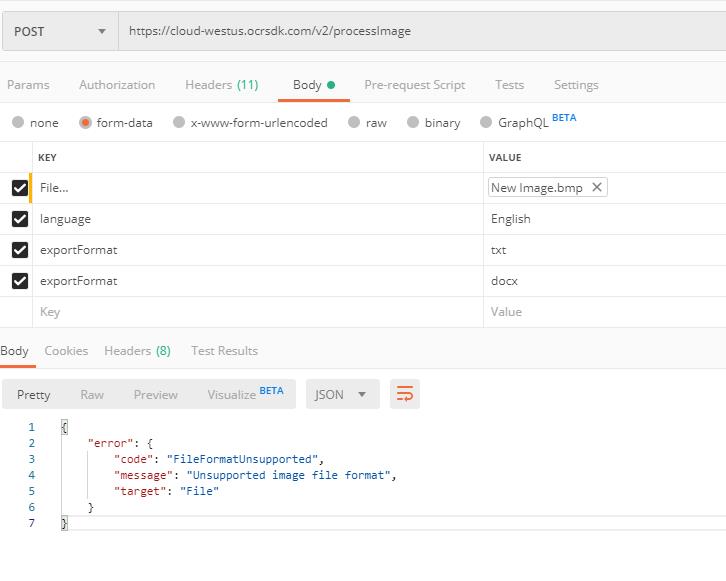Switch to Pretty response view
Image resolution: width=726 pixels, height=581 pixels.
pos(33,394)
